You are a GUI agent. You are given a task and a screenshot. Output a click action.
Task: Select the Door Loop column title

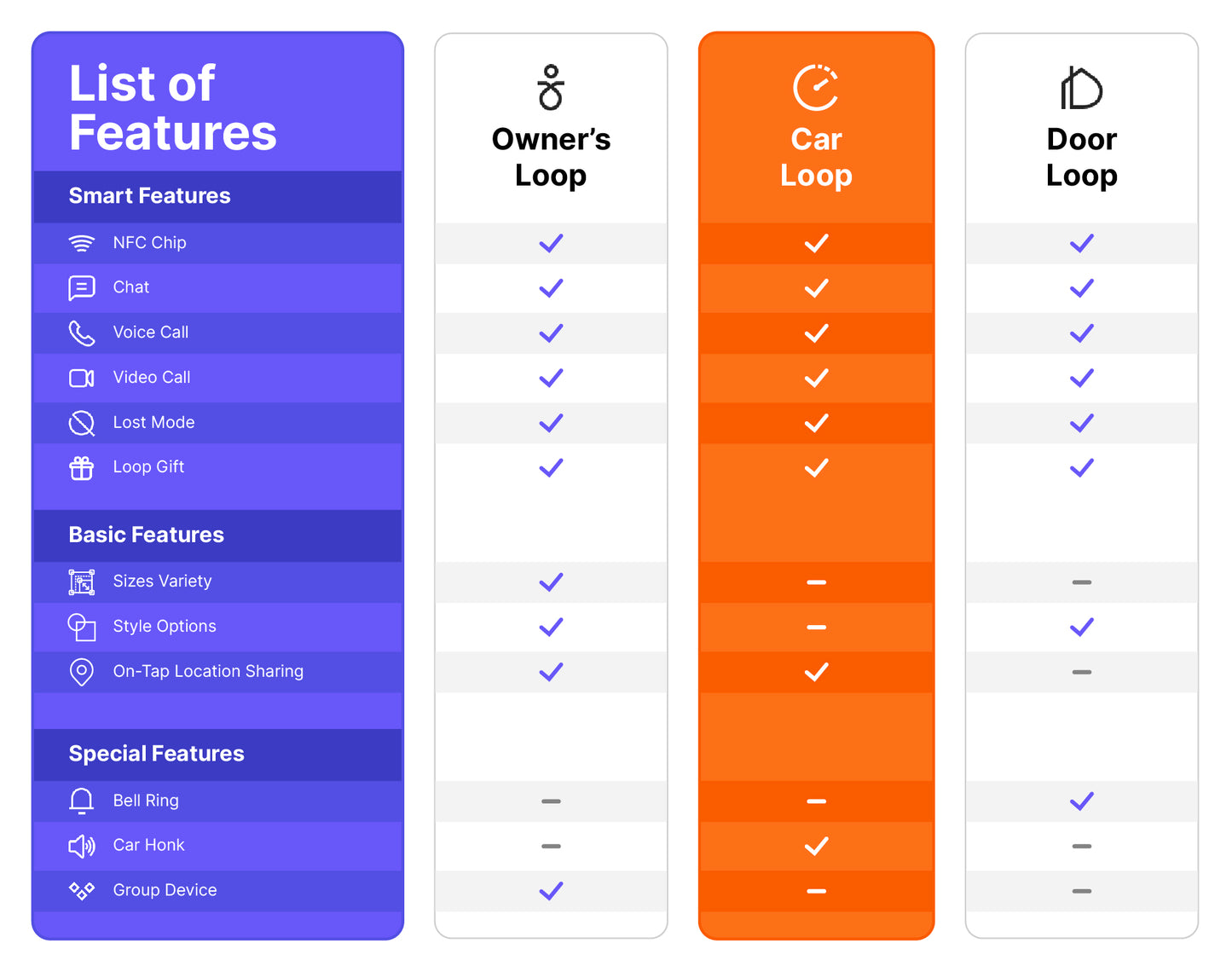click(x=1081, y=158)
